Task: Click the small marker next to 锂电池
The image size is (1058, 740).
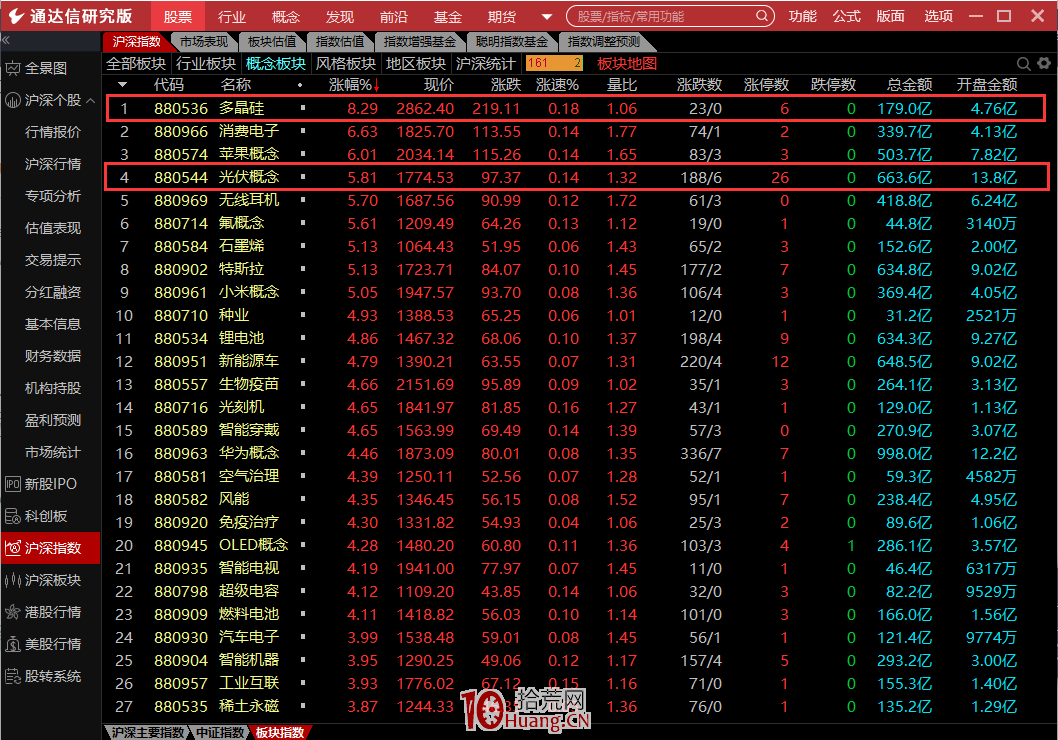Action: pos(303,338)
